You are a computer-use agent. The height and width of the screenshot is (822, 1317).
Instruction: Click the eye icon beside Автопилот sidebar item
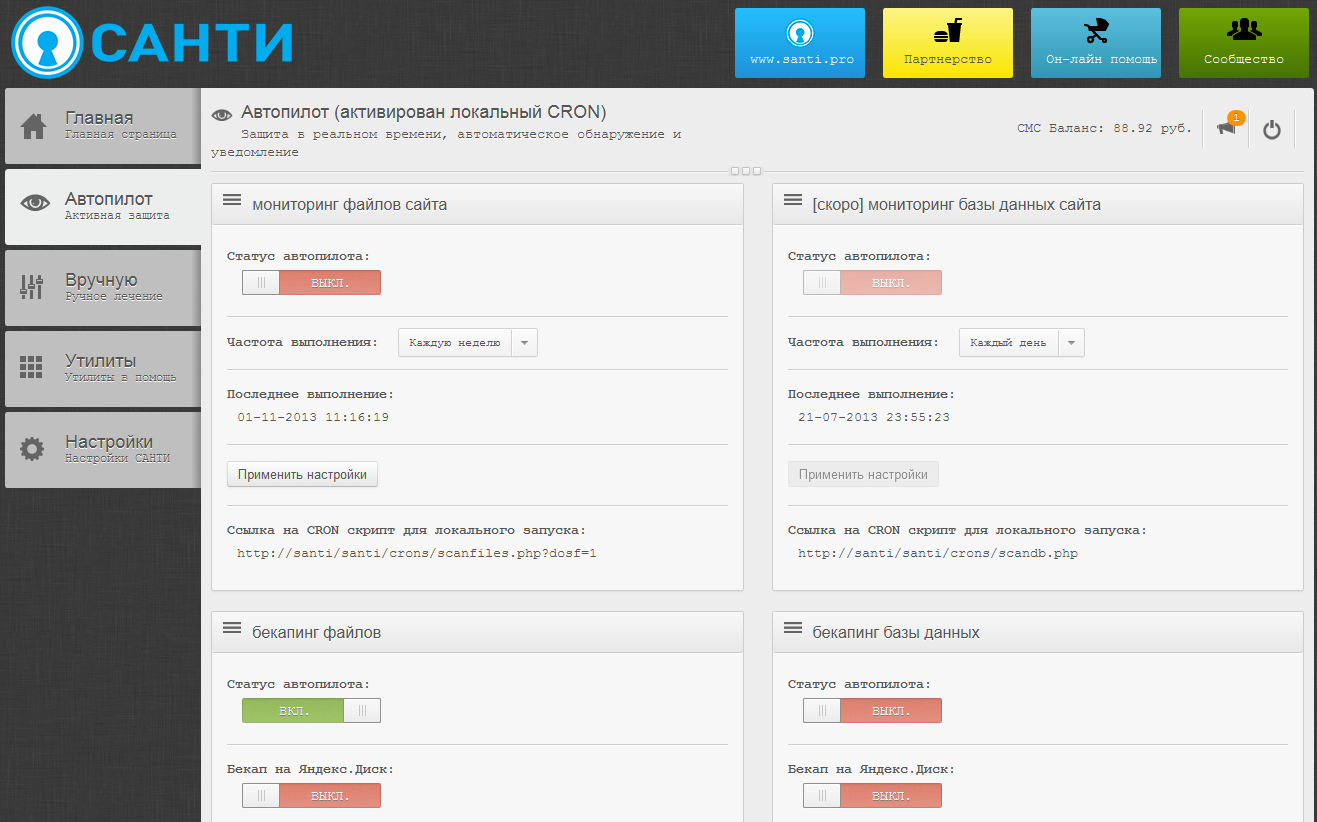[x=35, y=203]
